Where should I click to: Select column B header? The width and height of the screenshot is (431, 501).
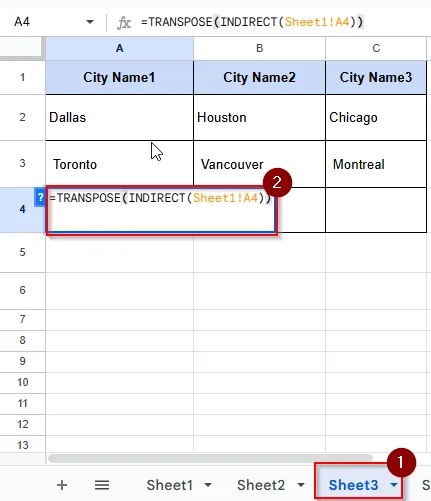click(x=259, y=49)
